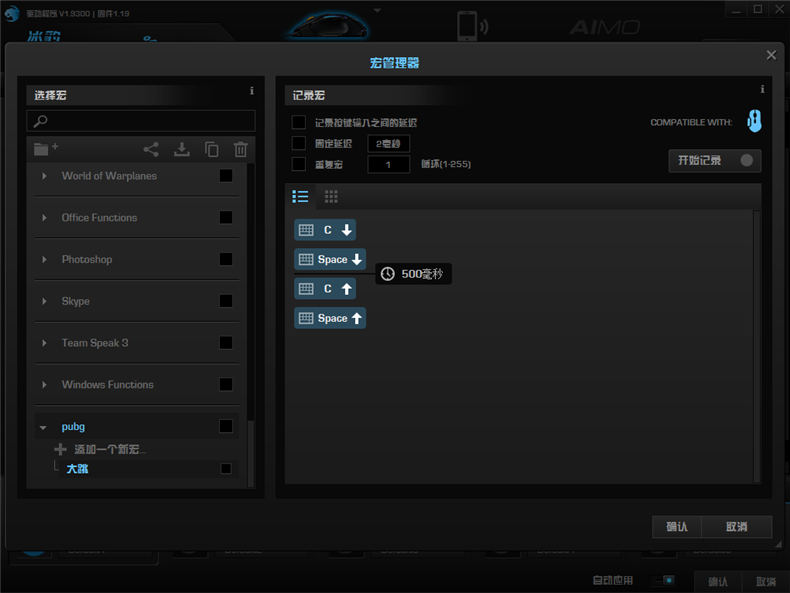Tick the 固定延迟 checkbox
Image resolution: width=790 pixels, height=593 pixels.
pyautogui.click(x=298, y=143)
